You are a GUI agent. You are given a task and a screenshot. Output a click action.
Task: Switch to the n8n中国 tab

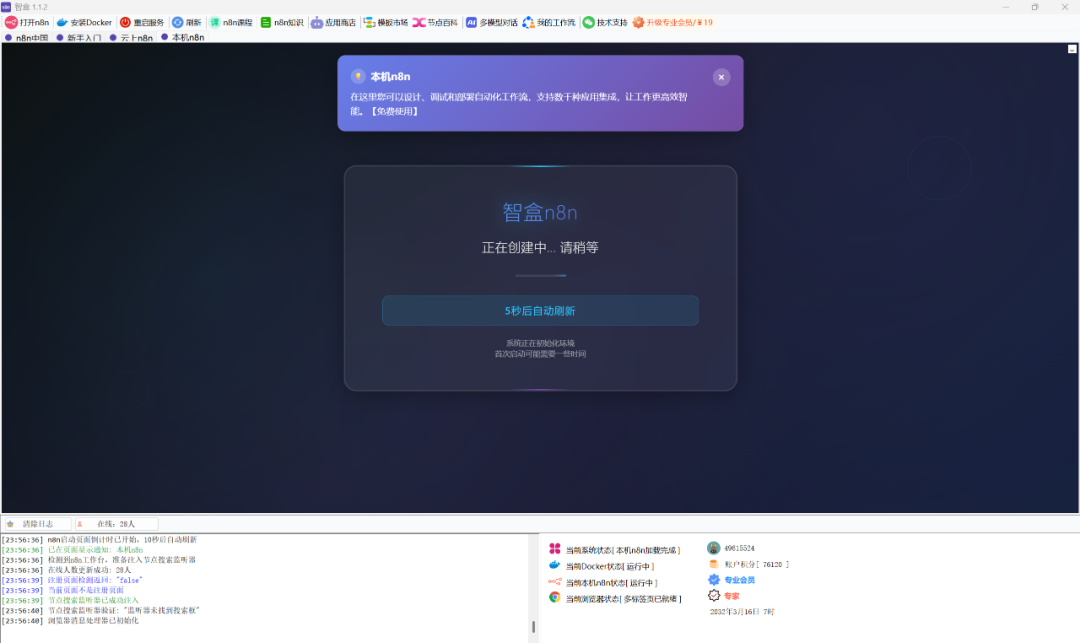click(27, 38)
